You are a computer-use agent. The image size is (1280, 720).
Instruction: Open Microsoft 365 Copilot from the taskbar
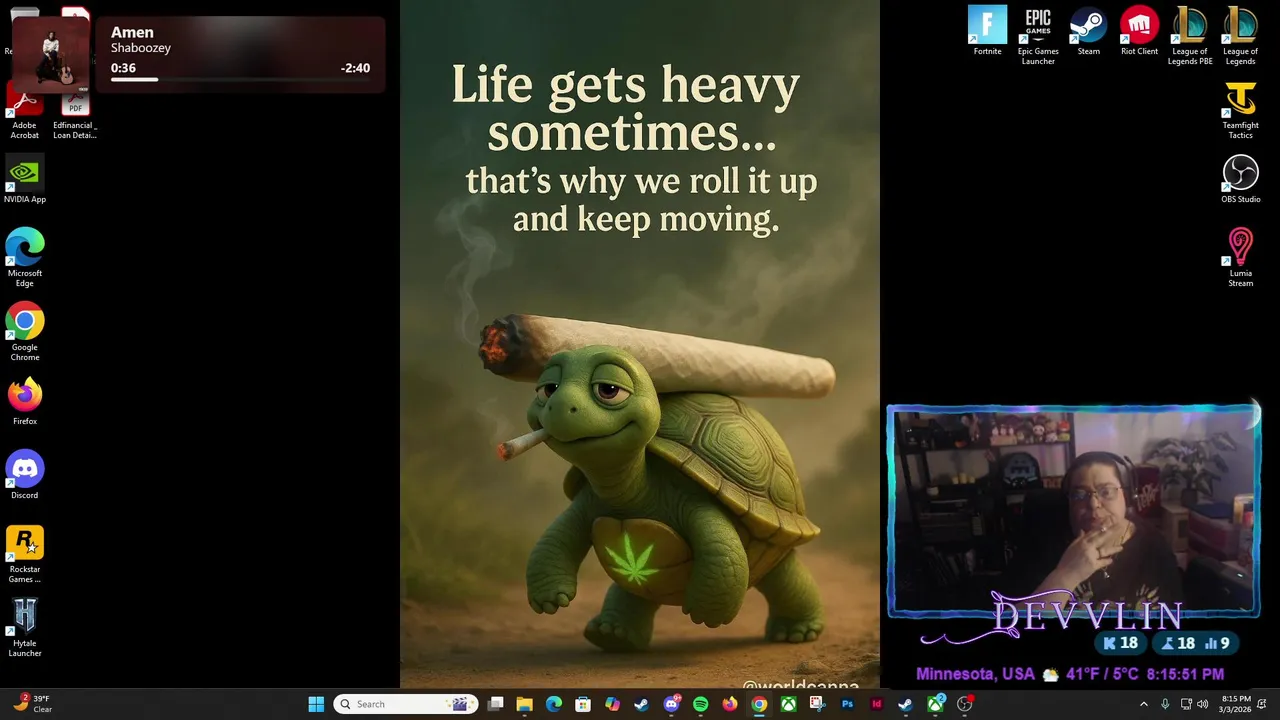click(612, 704)
